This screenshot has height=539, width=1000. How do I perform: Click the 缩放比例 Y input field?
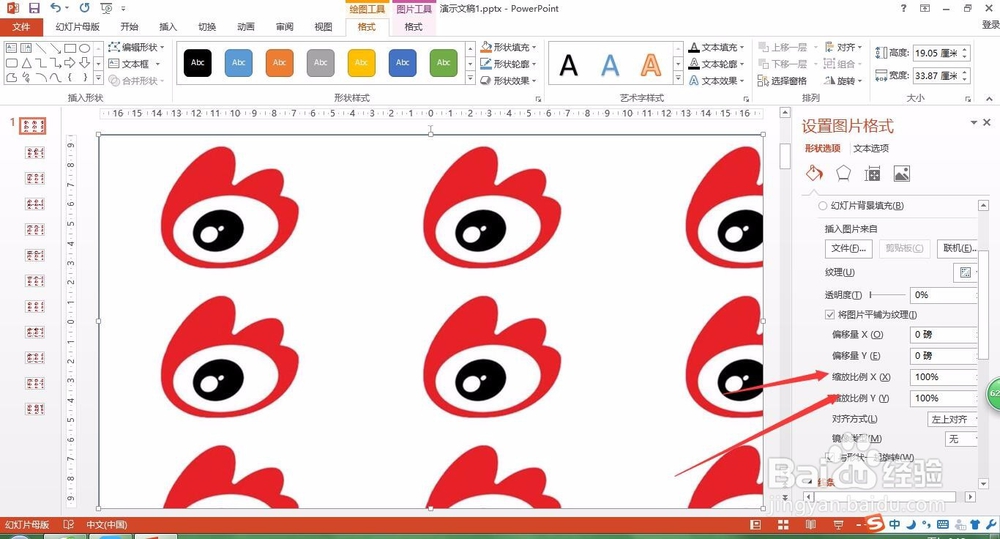tap(944, 398)
